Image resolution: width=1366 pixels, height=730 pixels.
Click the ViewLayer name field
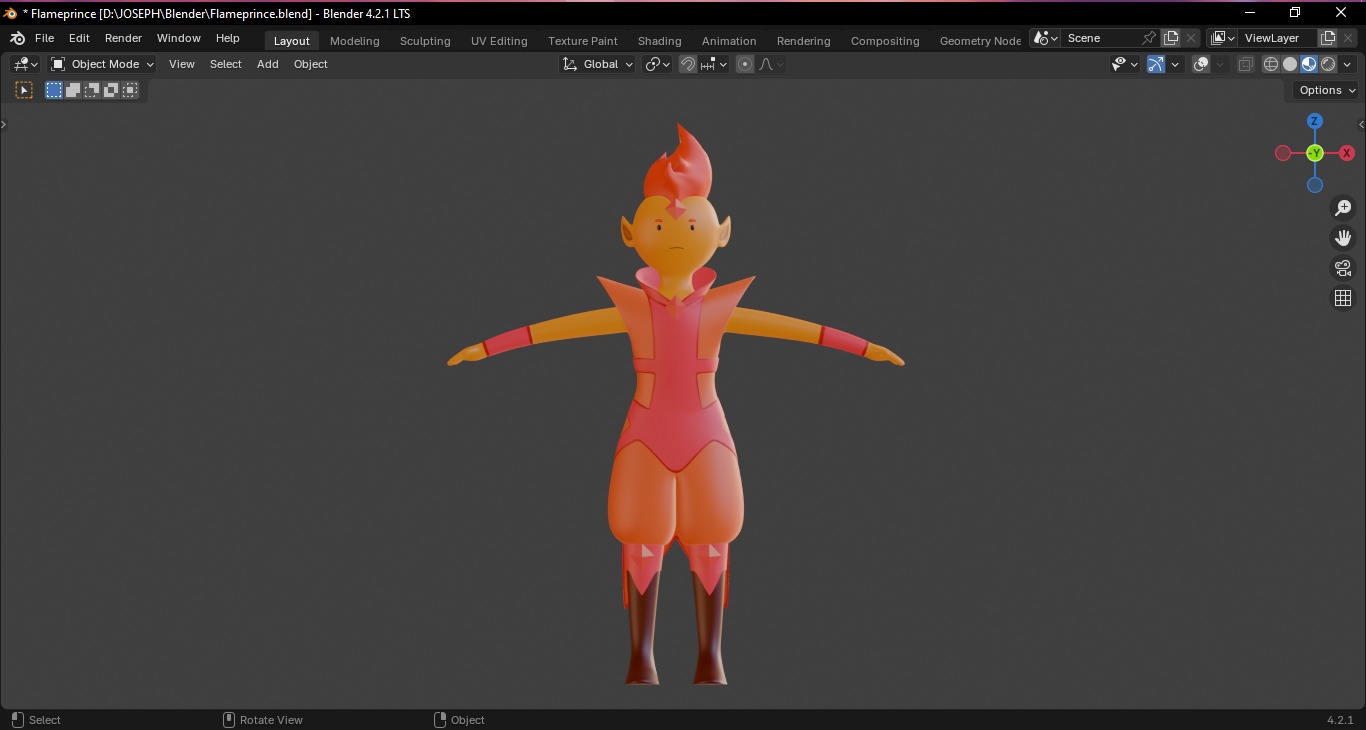(1277, 38)
